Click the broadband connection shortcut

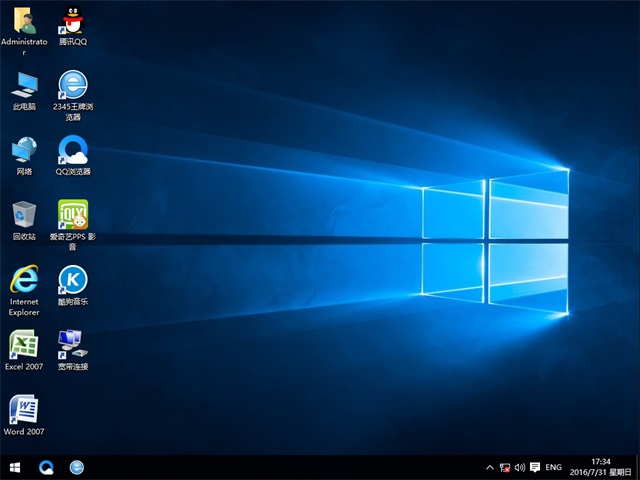72,344
